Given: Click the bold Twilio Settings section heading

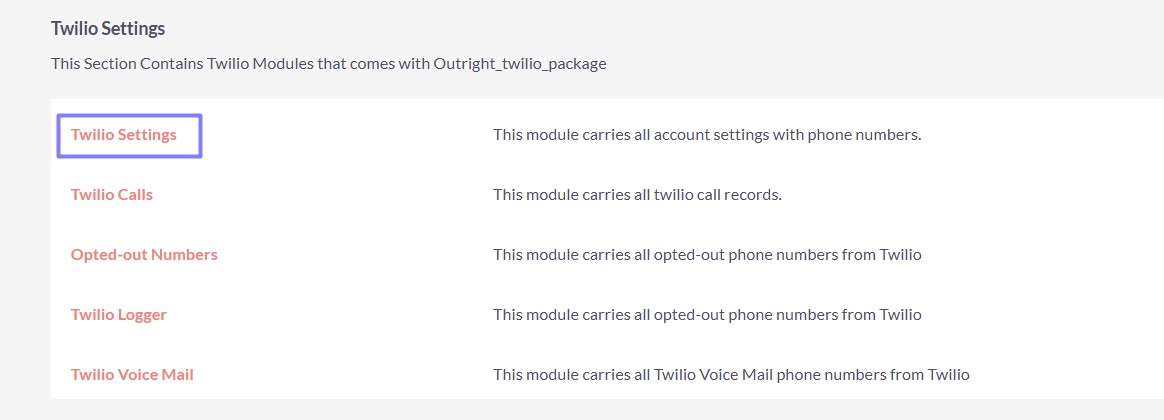Looking at the screenshot, I should pos(108,29).
